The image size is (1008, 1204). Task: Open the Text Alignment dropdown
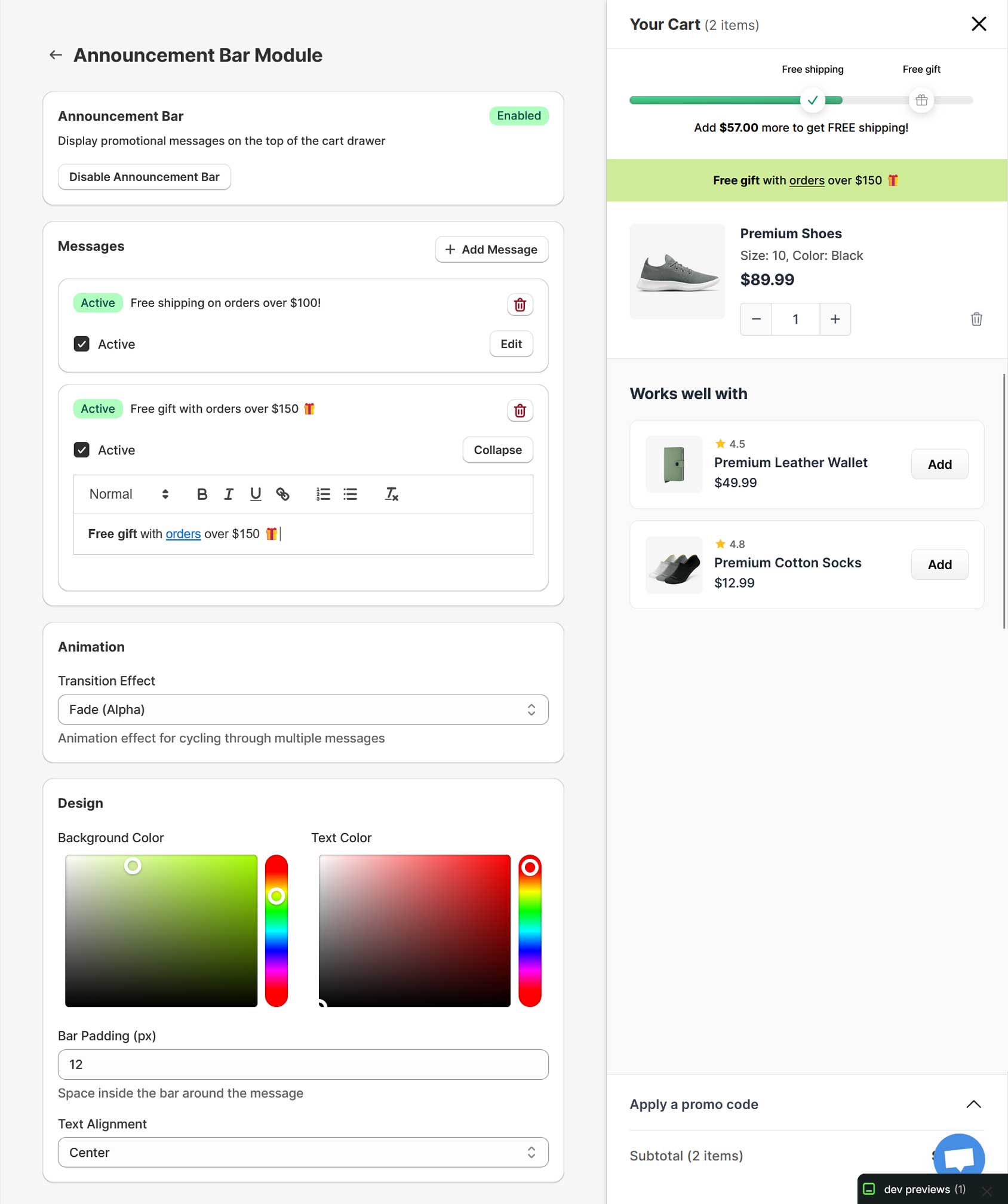click(303, 1152)
